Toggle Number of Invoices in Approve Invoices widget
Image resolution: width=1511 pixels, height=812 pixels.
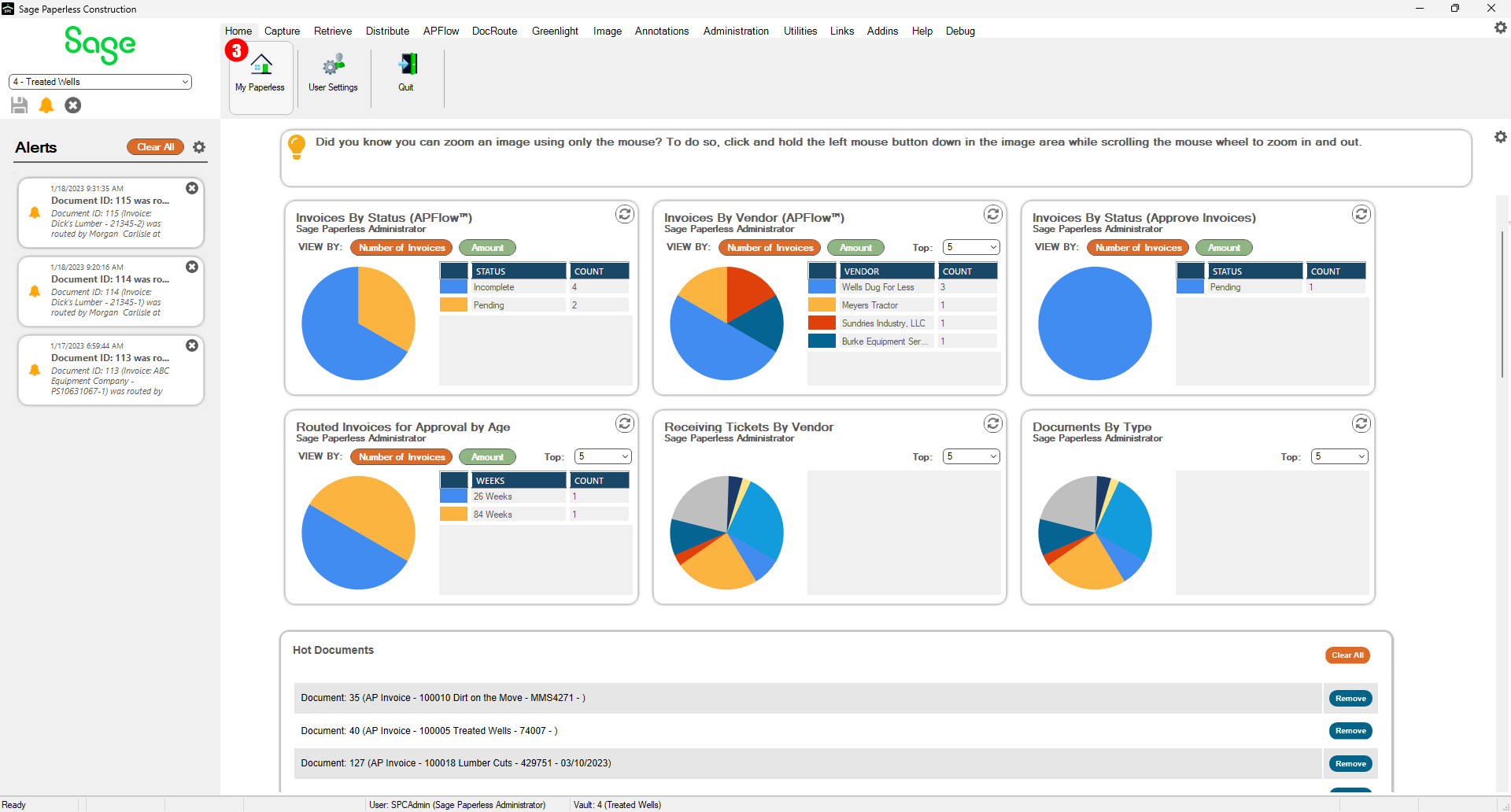pos(1138,248)
